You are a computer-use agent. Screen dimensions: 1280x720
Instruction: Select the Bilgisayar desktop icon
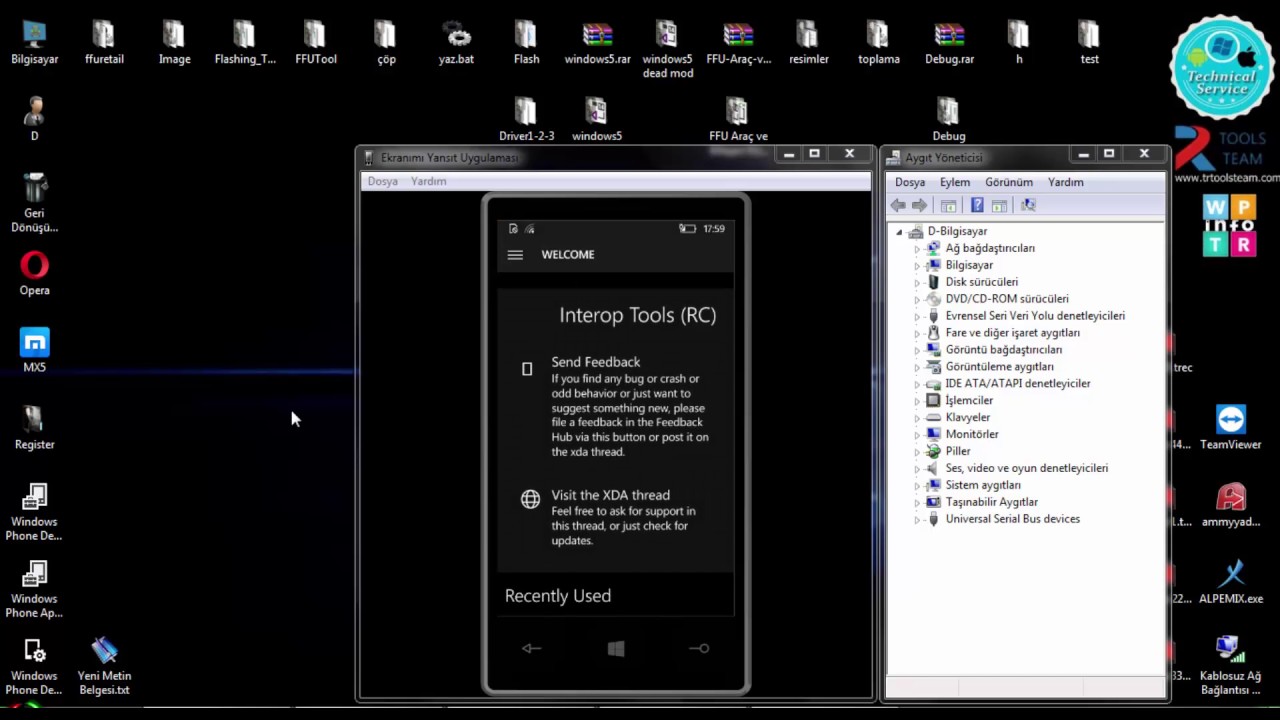click(34, 42)
